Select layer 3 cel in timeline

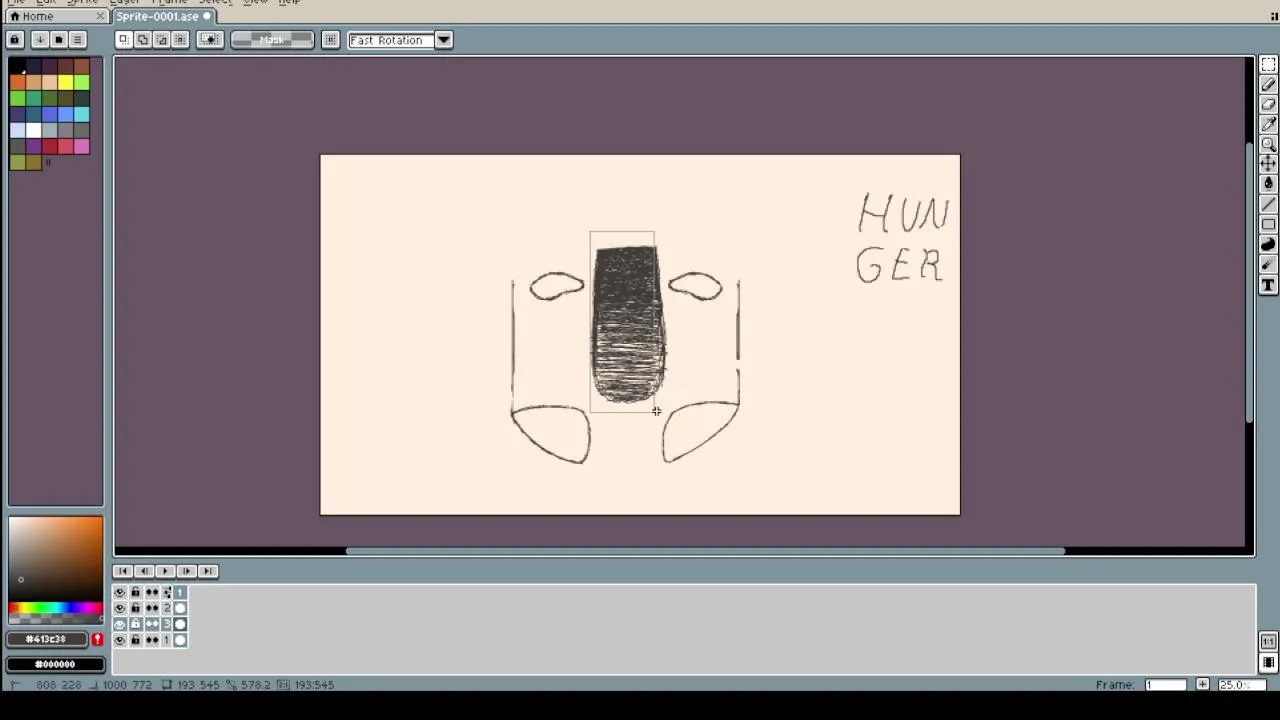tap(180, 624)
